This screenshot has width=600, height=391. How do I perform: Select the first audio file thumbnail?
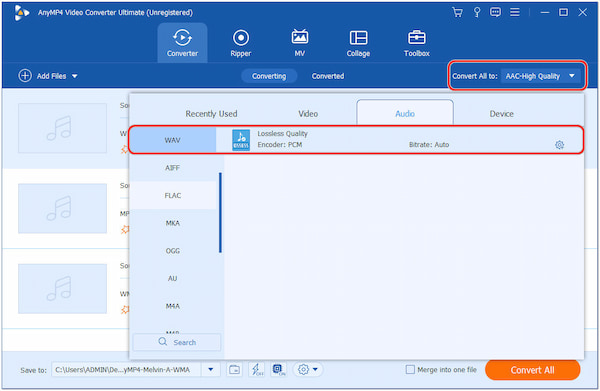(x=62, y=128)
